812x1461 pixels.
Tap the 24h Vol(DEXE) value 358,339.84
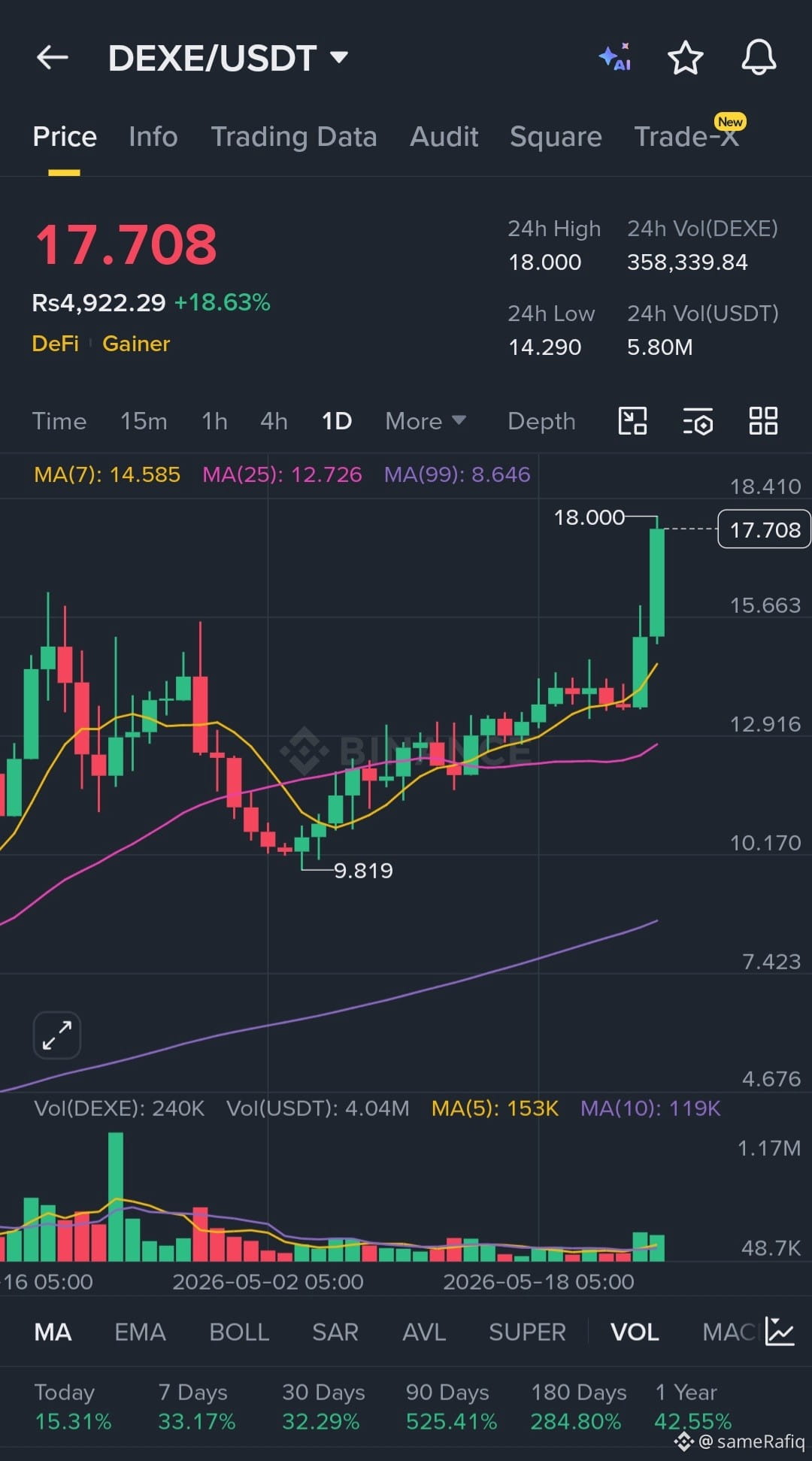687,262
